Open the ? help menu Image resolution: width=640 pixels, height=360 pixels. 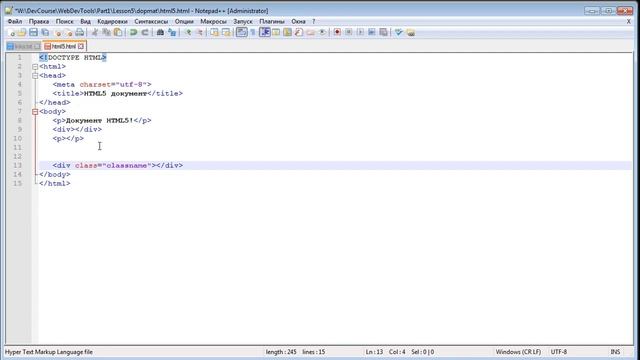(x=313, y=21)
